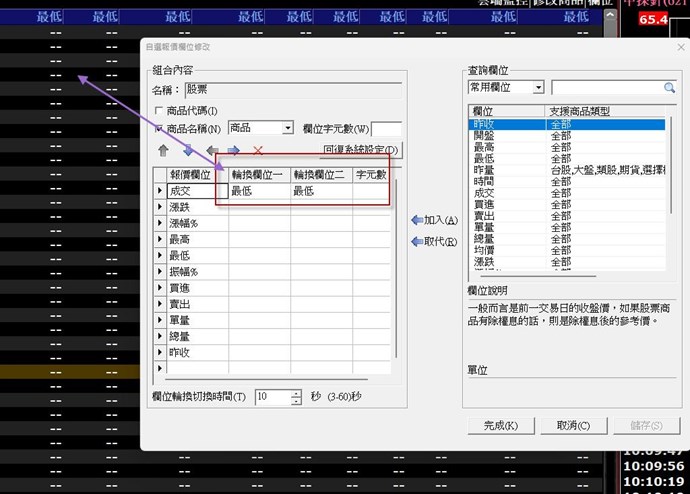Click the blue right arrow icon
690x494 pixels.
pos(234,150)
